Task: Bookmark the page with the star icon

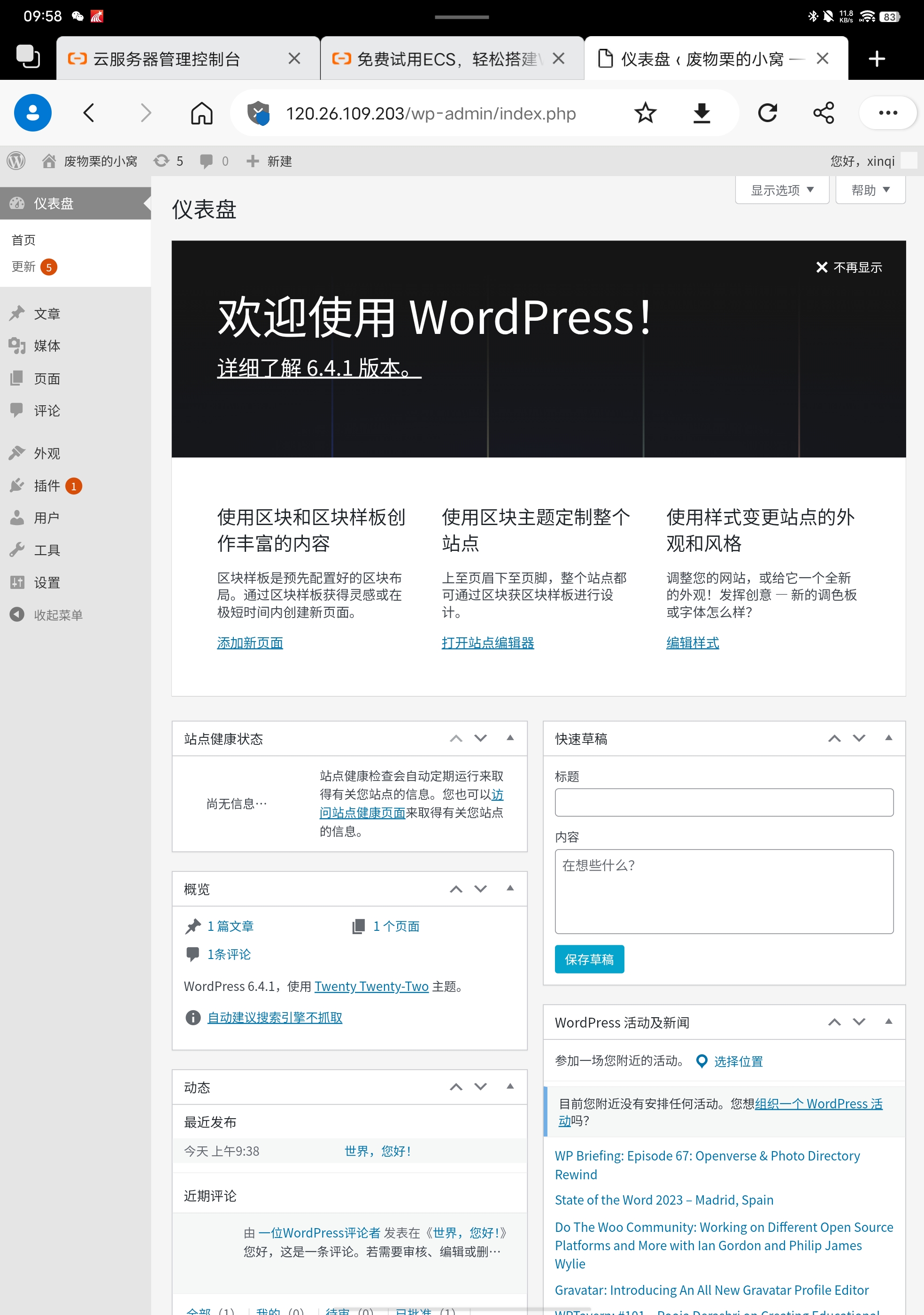Action: coord(645,113)
